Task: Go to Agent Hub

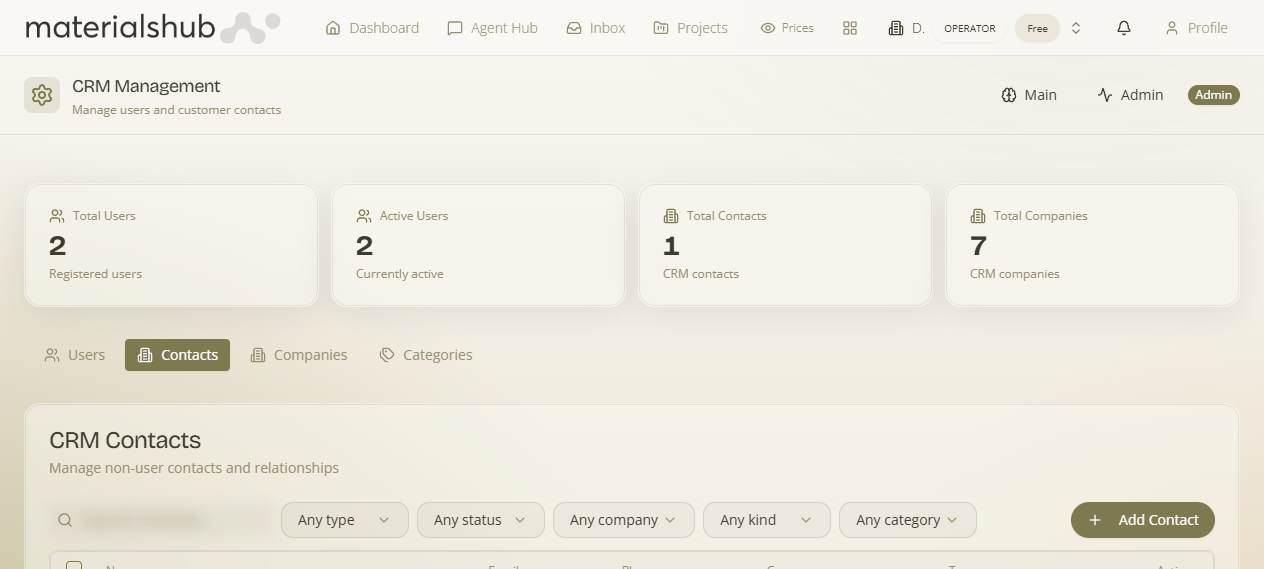Action: tap(492, 28)
